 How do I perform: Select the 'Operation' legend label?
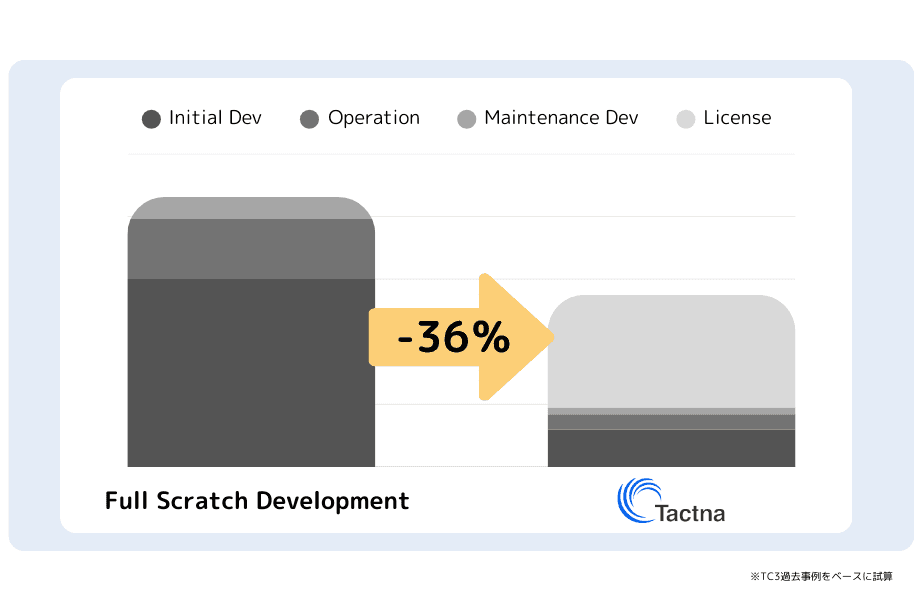(374, 118)
